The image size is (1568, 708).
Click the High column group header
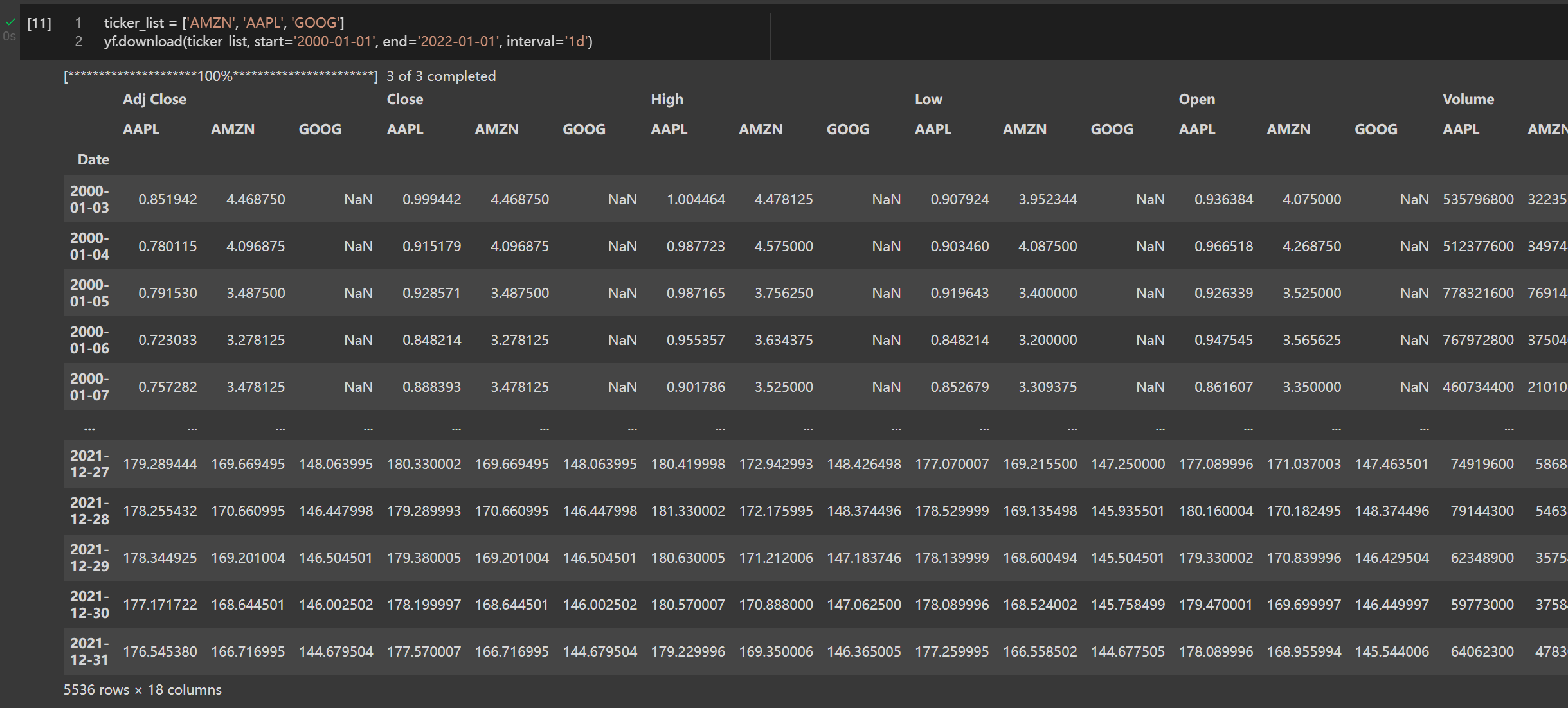pyautogui.click(x=667, y=99)
